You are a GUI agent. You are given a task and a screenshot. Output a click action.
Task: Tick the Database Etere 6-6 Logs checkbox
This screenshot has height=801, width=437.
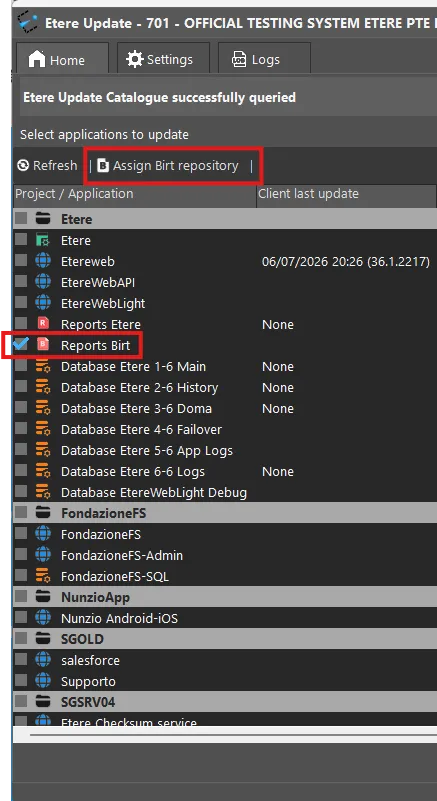click(x=21, y=470)
